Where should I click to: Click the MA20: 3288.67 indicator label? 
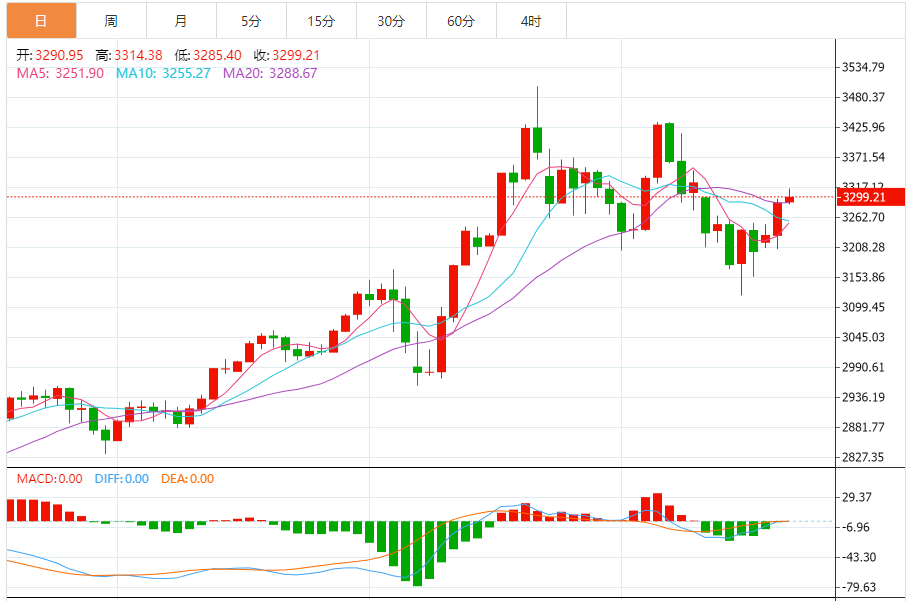tap(270, 73)
